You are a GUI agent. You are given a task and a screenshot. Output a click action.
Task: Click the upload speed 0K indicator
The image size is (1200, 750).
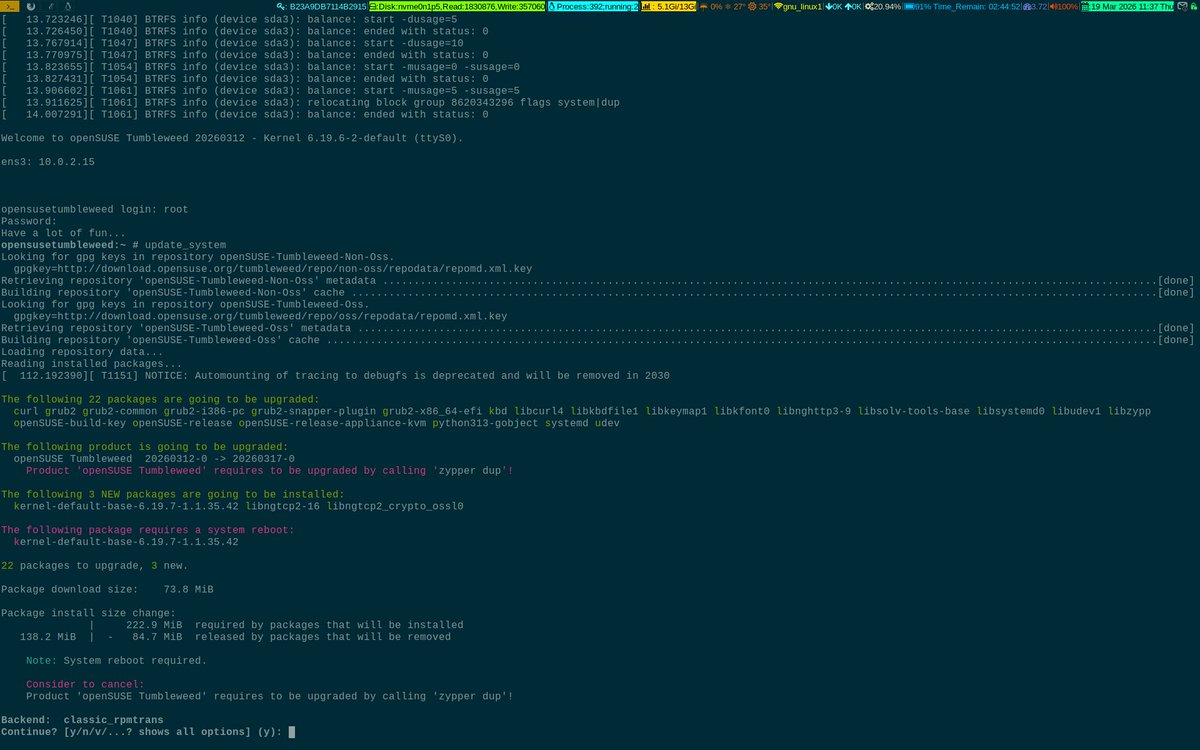854,6
